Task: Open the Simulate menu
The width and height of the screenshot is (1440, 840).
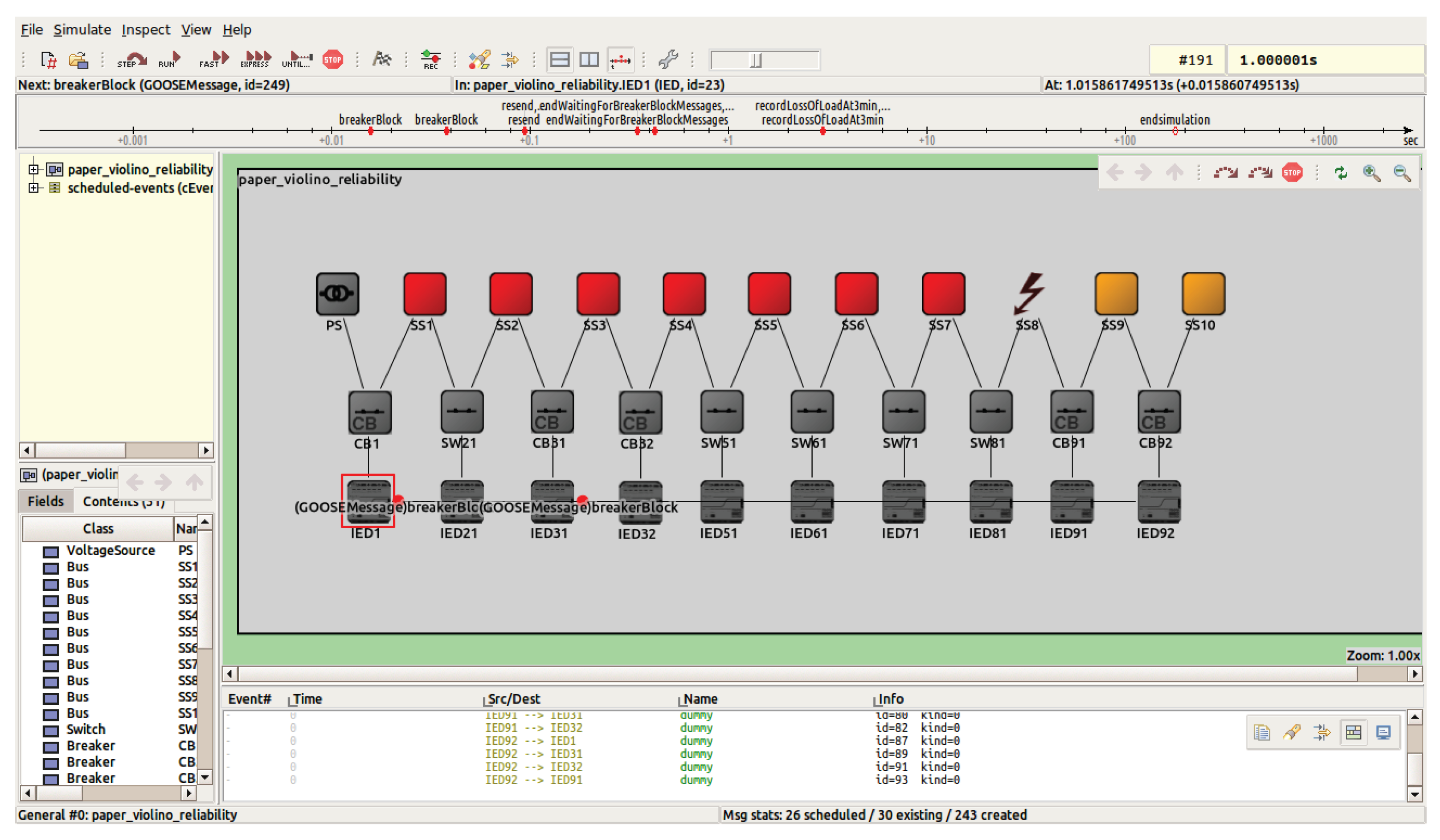Action: click(82, 30)
